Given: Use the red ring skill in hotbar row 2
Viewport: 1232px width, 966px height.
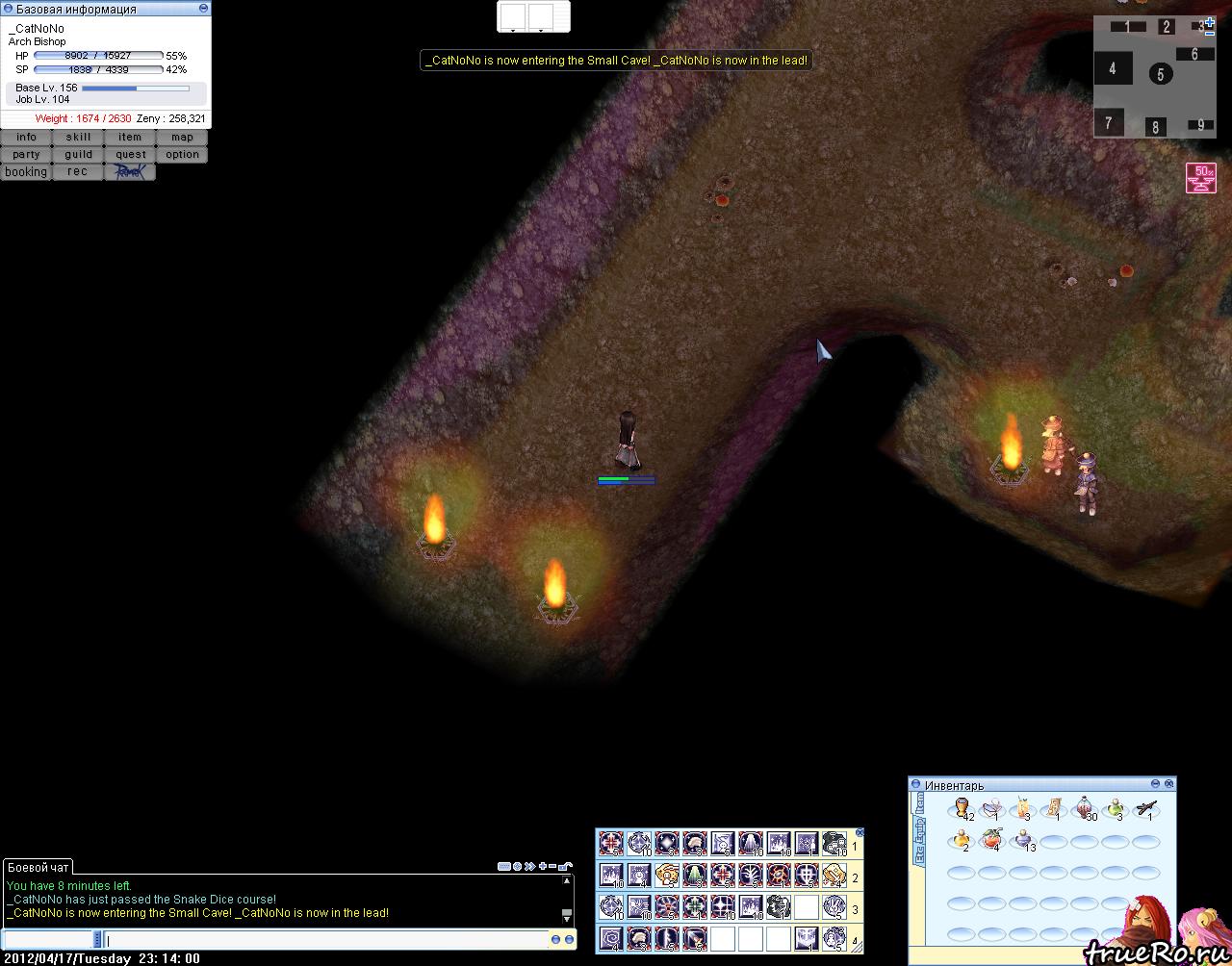Looking at the screenshot, I should coord(779,876).
